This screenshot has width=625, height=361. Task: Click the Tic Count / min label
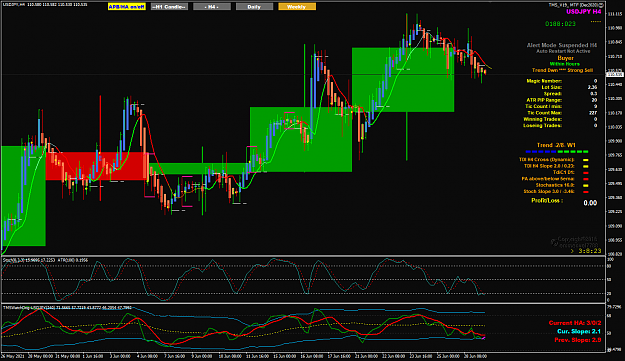pos(544,107)
